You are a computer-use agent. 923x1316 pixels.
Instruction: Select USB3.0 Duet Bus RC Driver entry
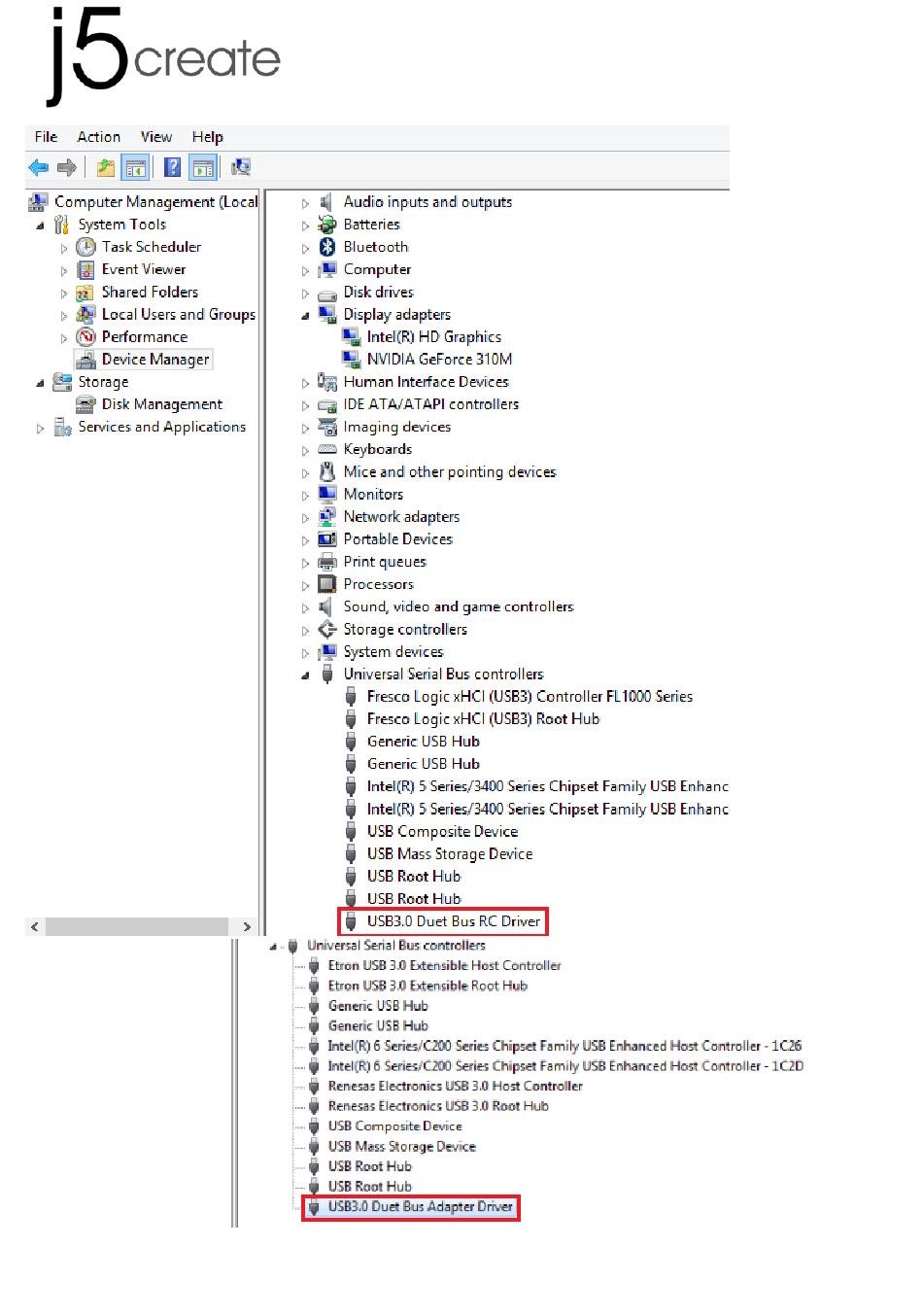pos(453,921)
